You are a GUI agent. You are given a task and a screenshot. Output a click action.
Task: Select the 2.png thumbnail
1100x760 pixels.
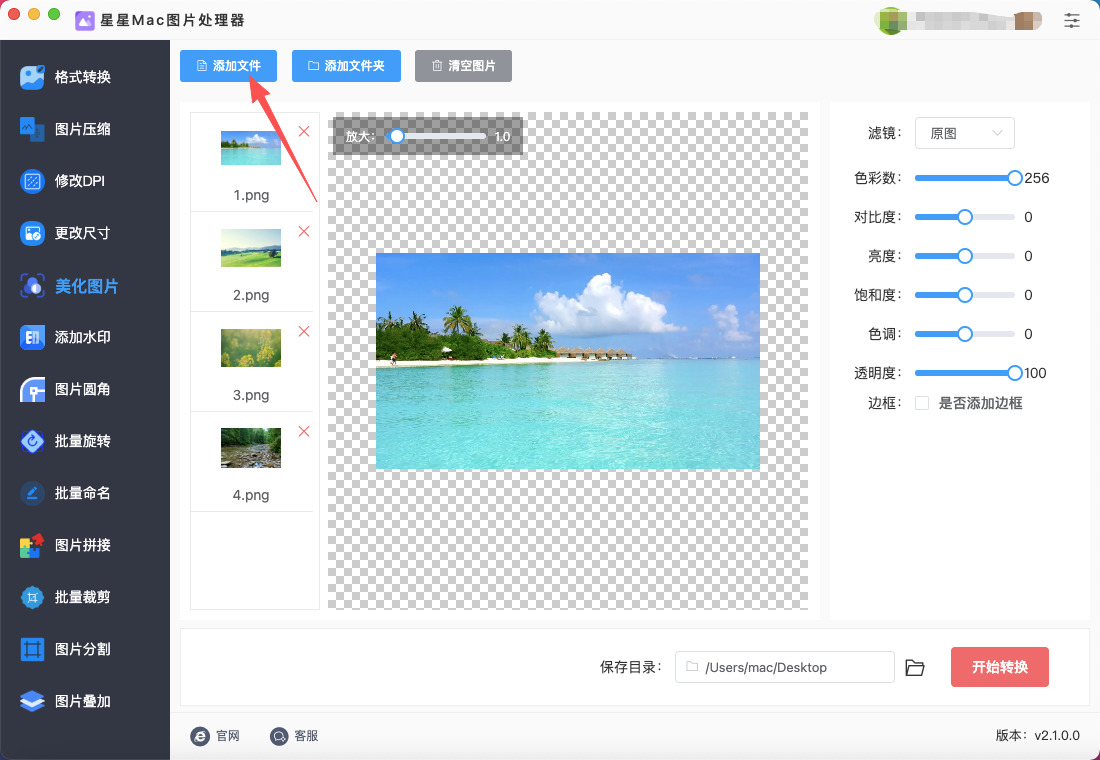(x=251, y=248)
